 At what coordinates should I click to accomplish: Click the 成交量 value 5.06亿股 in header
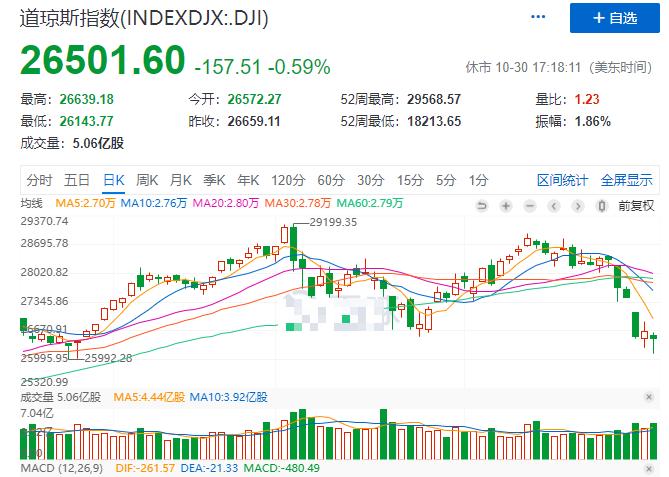click(98, 143)
